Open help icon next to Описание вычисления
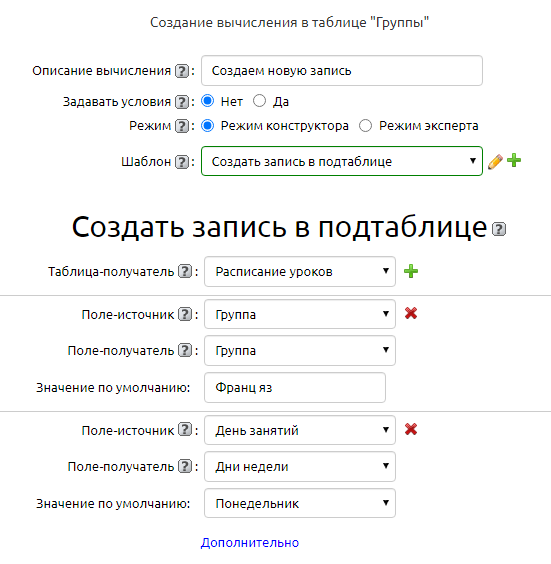Image resolution: width=551 pixels, height=564 pixels. click(182, 71)
